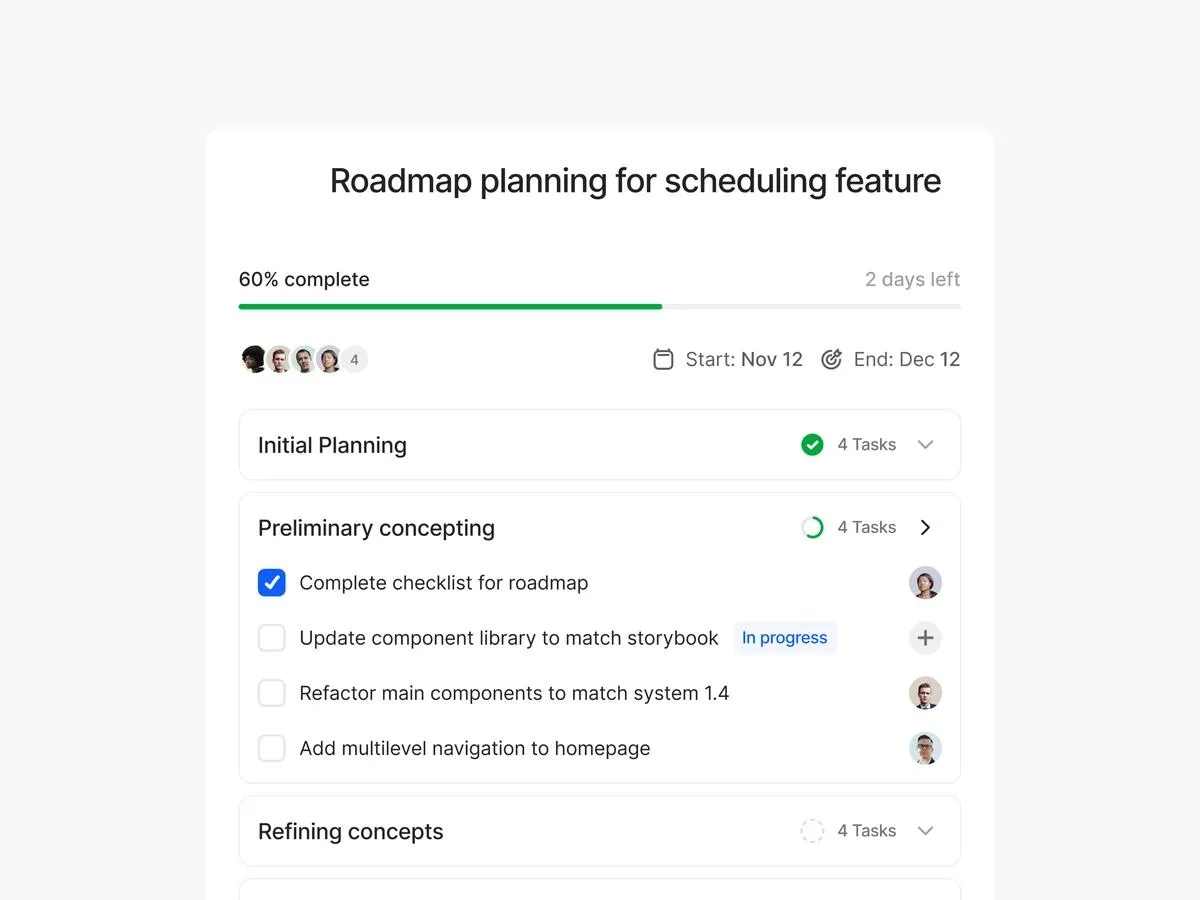Screen dimensions: 1200x900
Task: Uncheck Complete checklist for roadmap
Action: click(x=272, y=583)
